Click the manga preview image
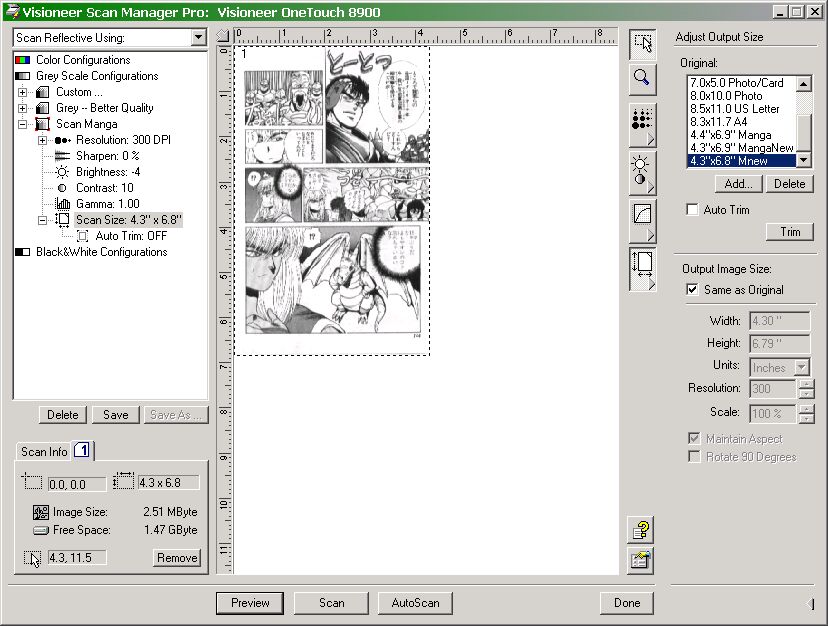Image resolution: width=828 pixels, height=626 pixels. click(x=332, y=201)
